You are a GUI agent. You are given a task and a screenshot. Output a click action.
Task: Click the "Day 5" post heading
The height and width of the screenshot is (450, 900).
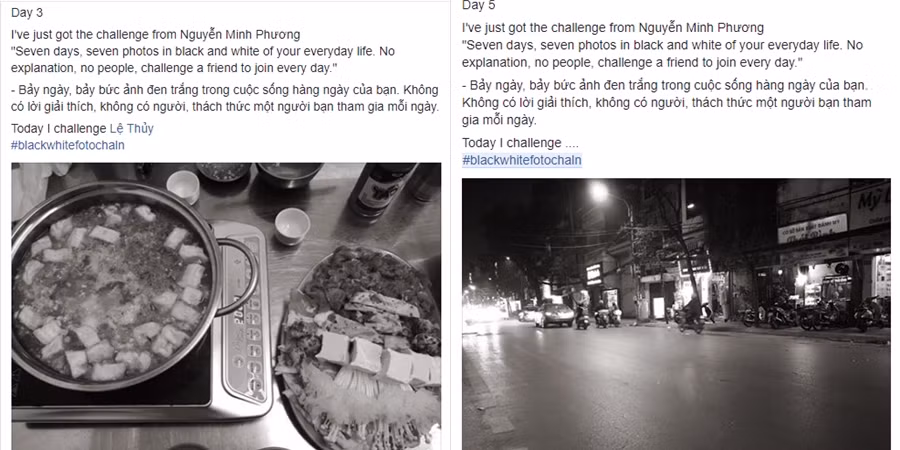click(478, 6)
